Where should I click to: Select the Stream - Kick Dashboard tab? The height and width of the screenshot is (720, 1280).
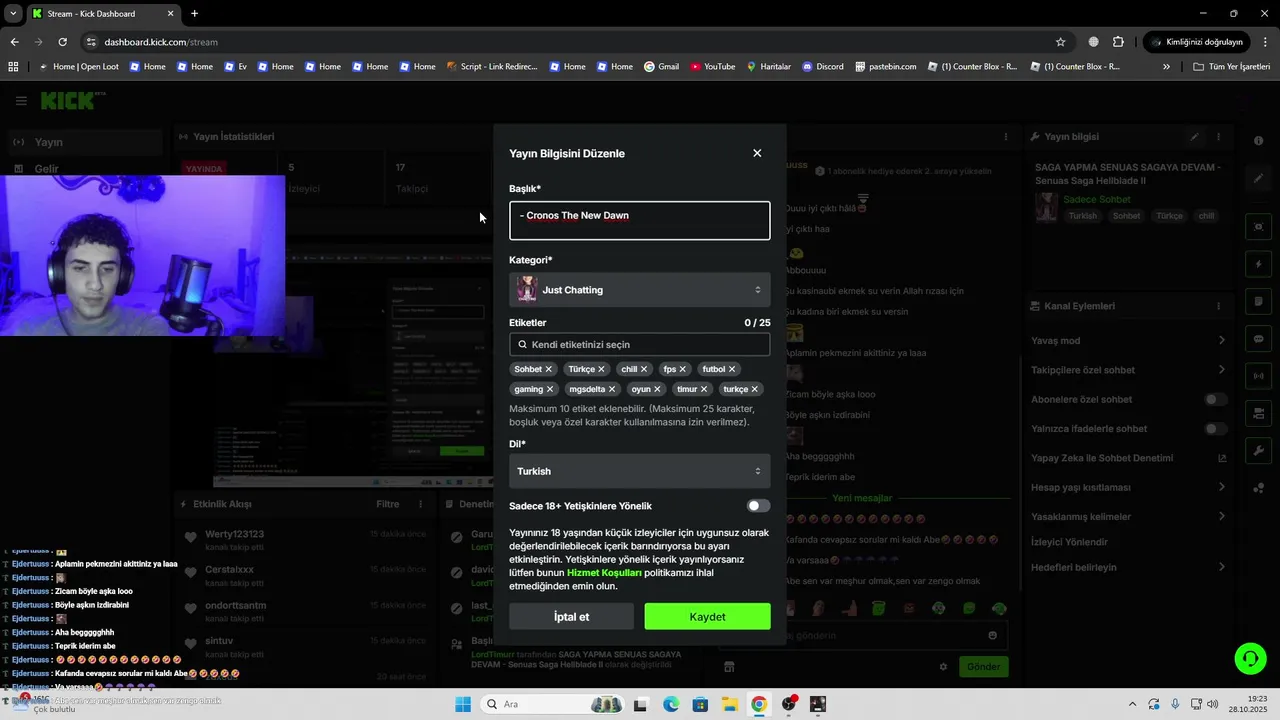102,14
